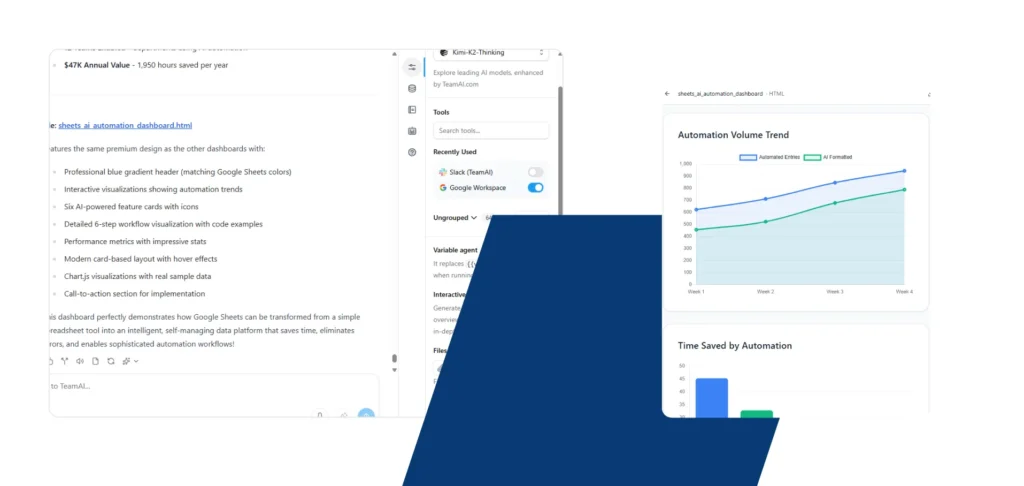Click the document copy icon below message

(95, 361)
